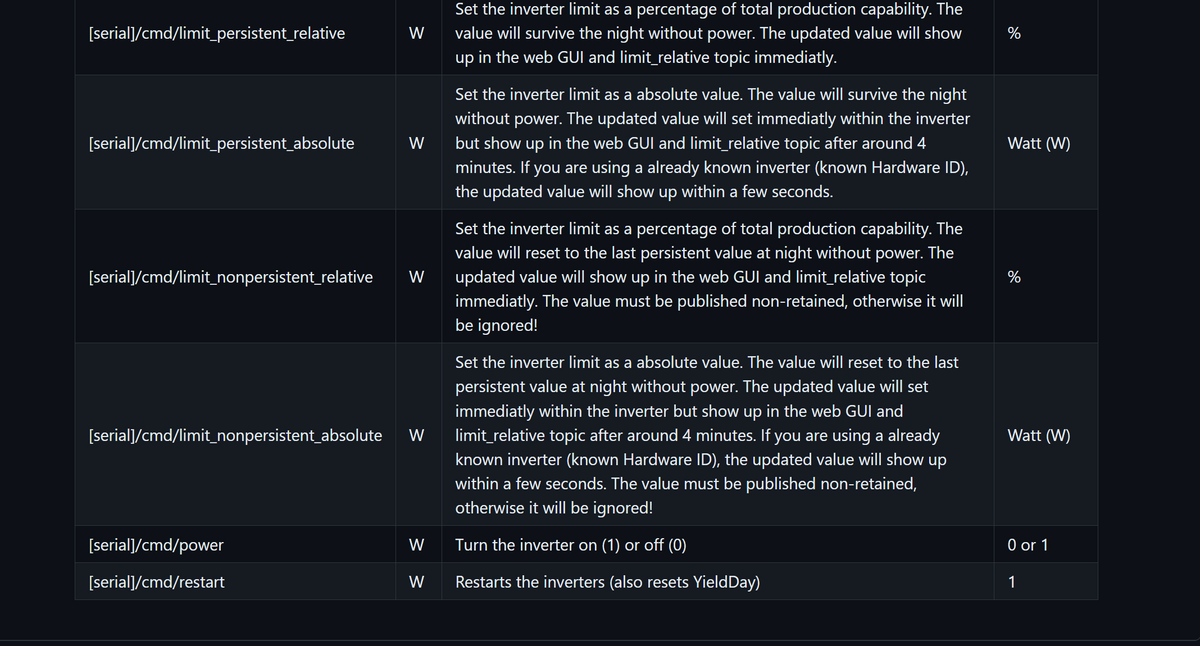
Task: Click "Watt (W)" in the limit_nonpersistent_absolute row
Action: [1039, 435]
